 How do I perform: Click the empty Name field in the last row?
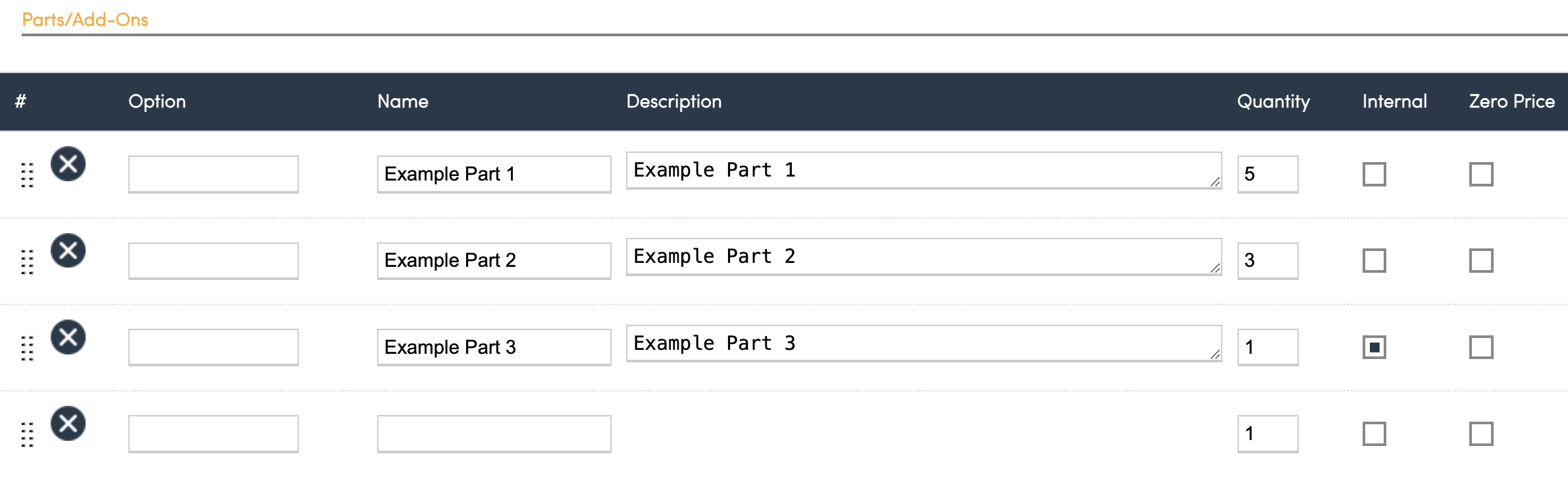pos(494,434)
